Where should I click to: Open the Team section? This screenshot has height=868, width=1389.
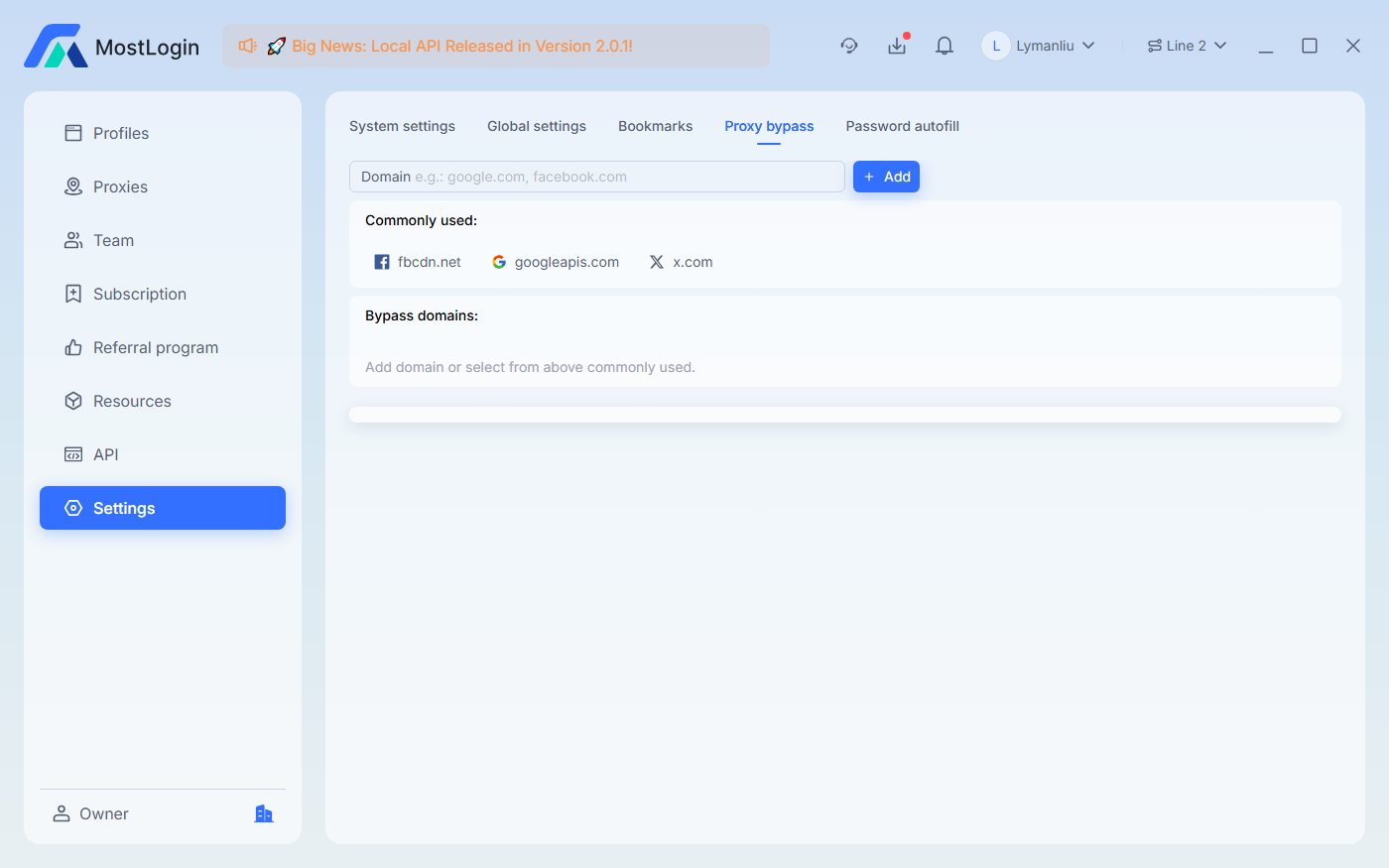(x=163, y=240)
